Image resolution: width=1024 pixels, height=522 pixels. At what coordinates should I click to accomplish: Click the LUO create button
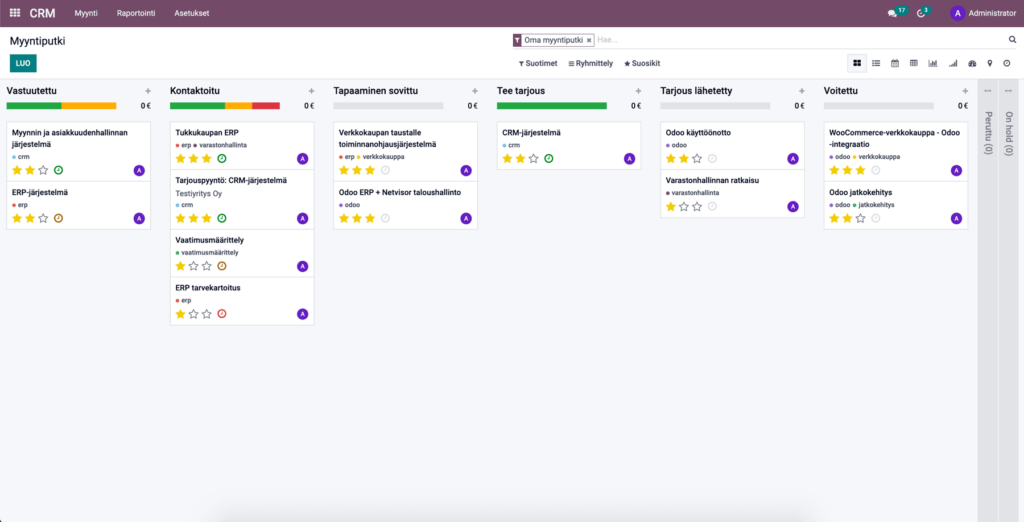[x=23, y=63]
